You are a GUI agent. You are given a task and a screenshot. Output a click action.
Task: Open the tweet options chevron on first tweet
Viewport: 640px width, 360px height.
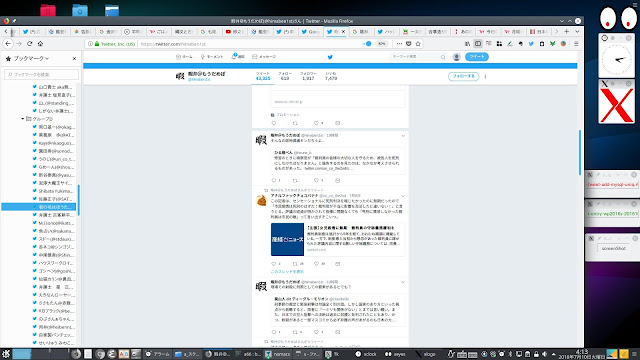(x=403, y=136)
